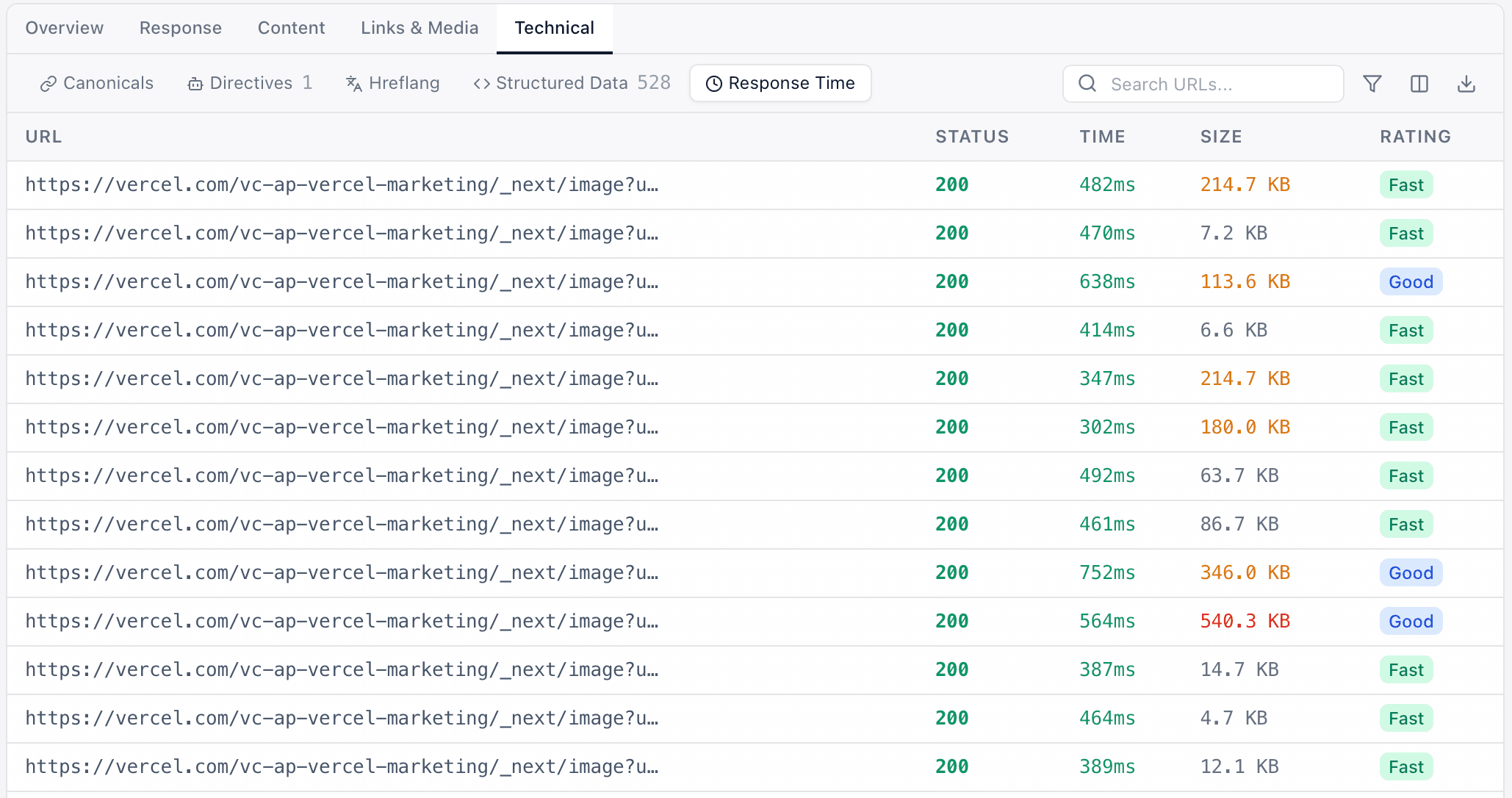
Task: Open the Links & Media tab
Action: tap(420, 28)
